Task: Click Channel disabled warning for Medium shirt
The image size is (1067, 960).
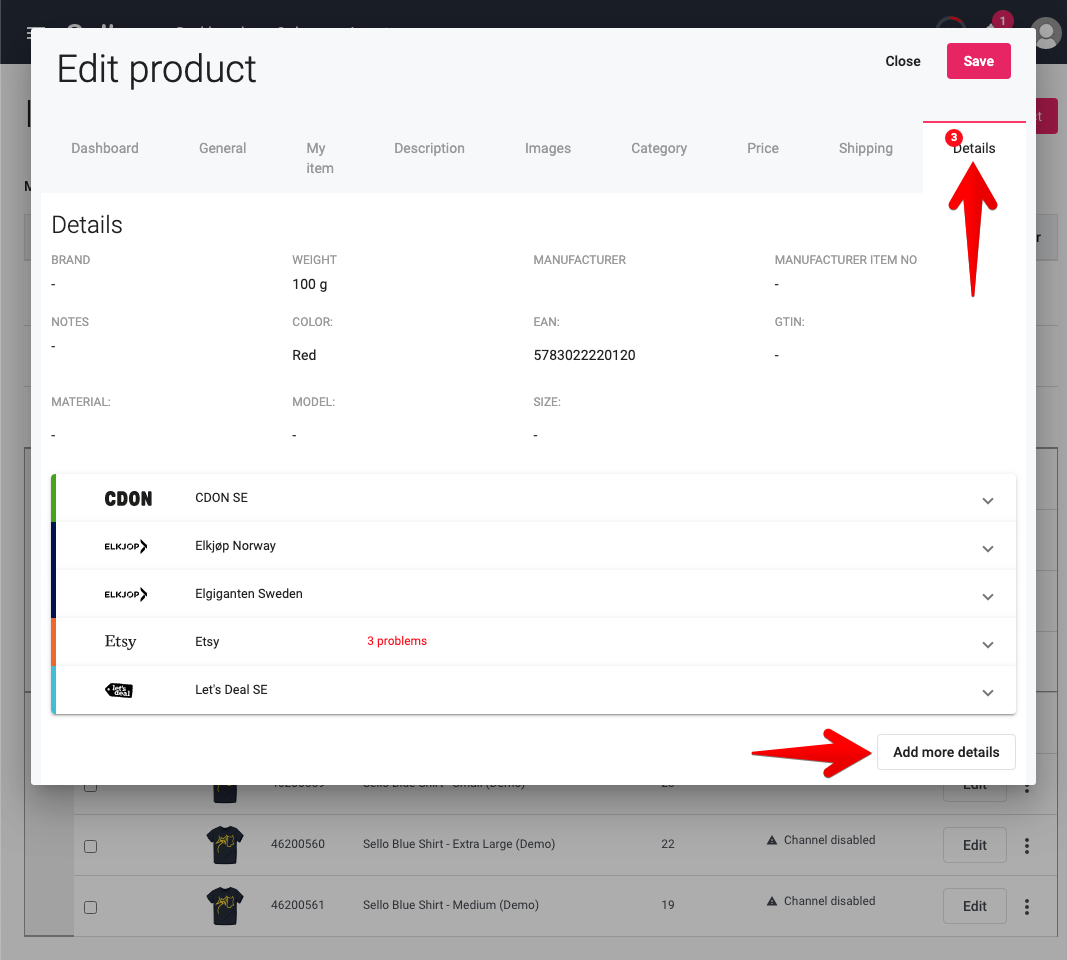Action: (x=821, y=901)
